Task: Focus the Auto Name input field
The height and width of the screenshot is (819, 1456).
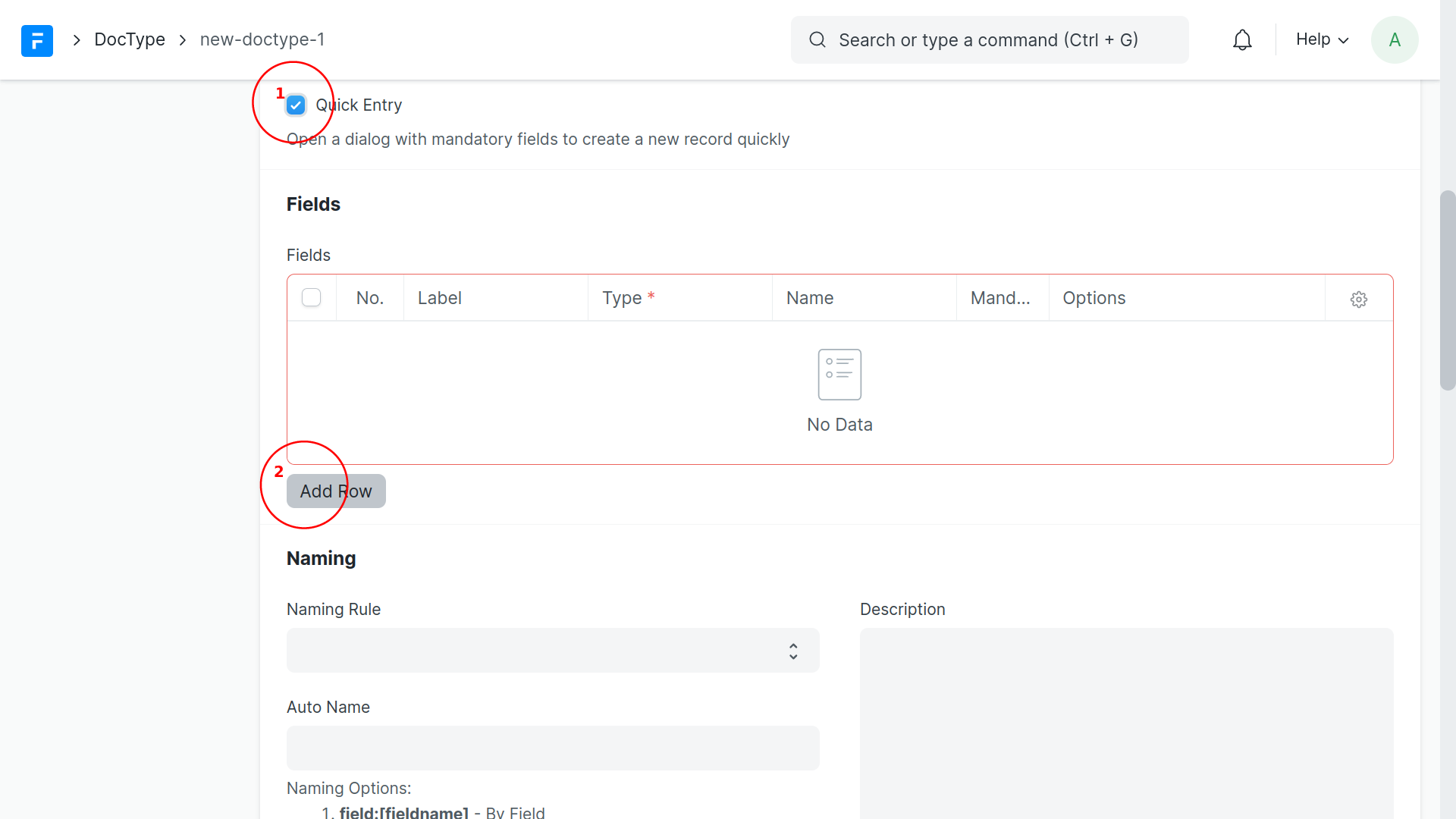Action: [552, 748]
